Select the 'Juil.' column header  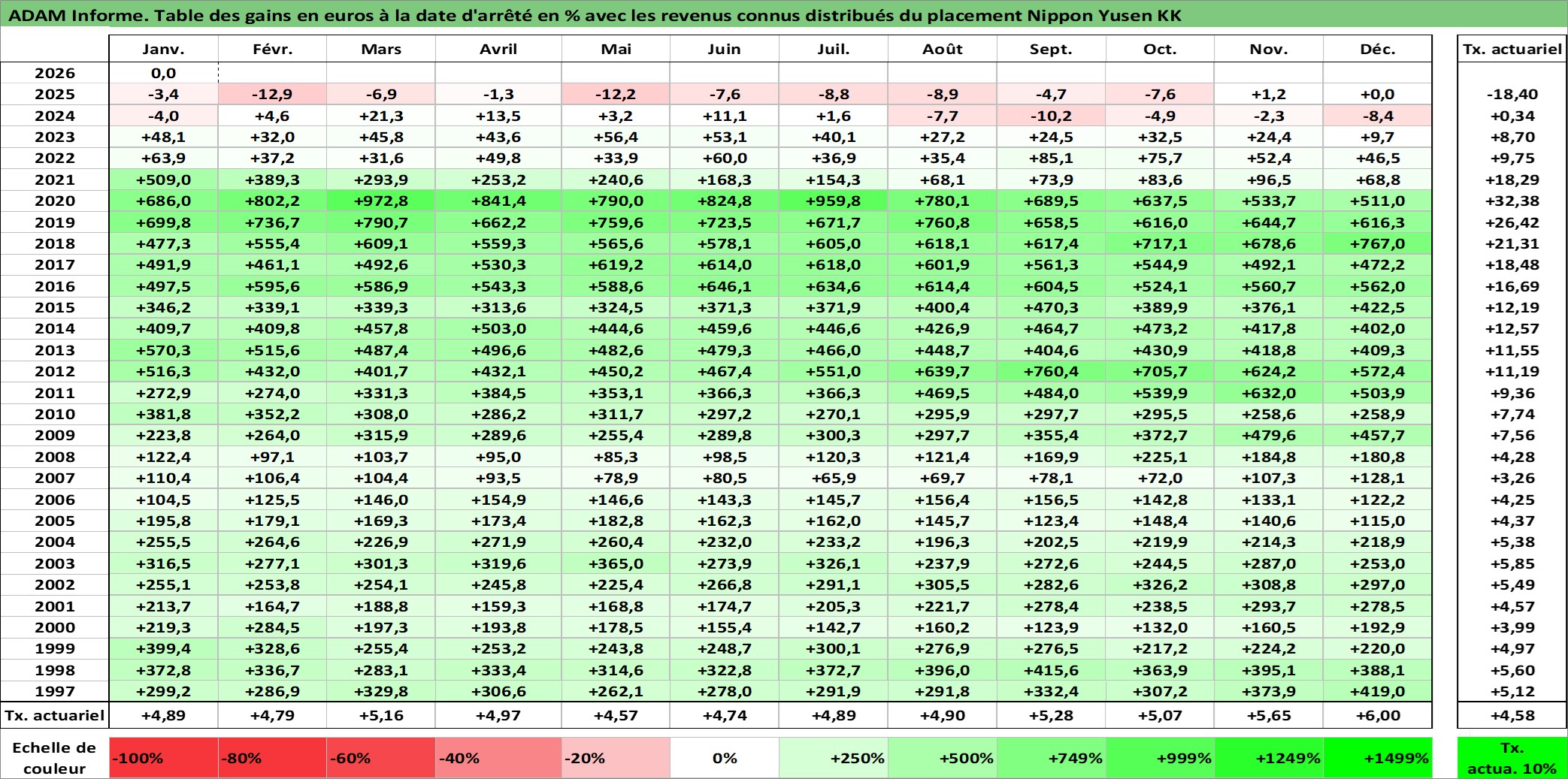pos(834,49)
